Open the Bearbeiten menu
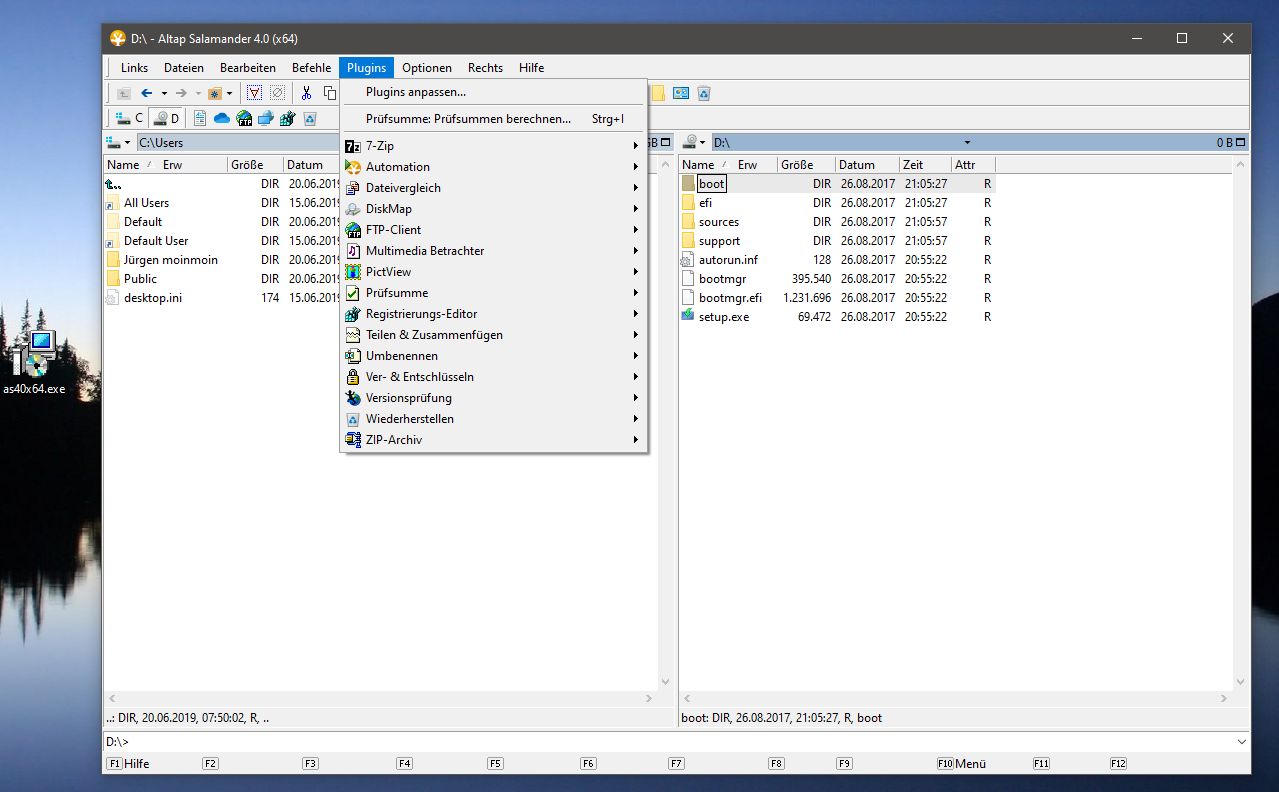 pos(248,67)
